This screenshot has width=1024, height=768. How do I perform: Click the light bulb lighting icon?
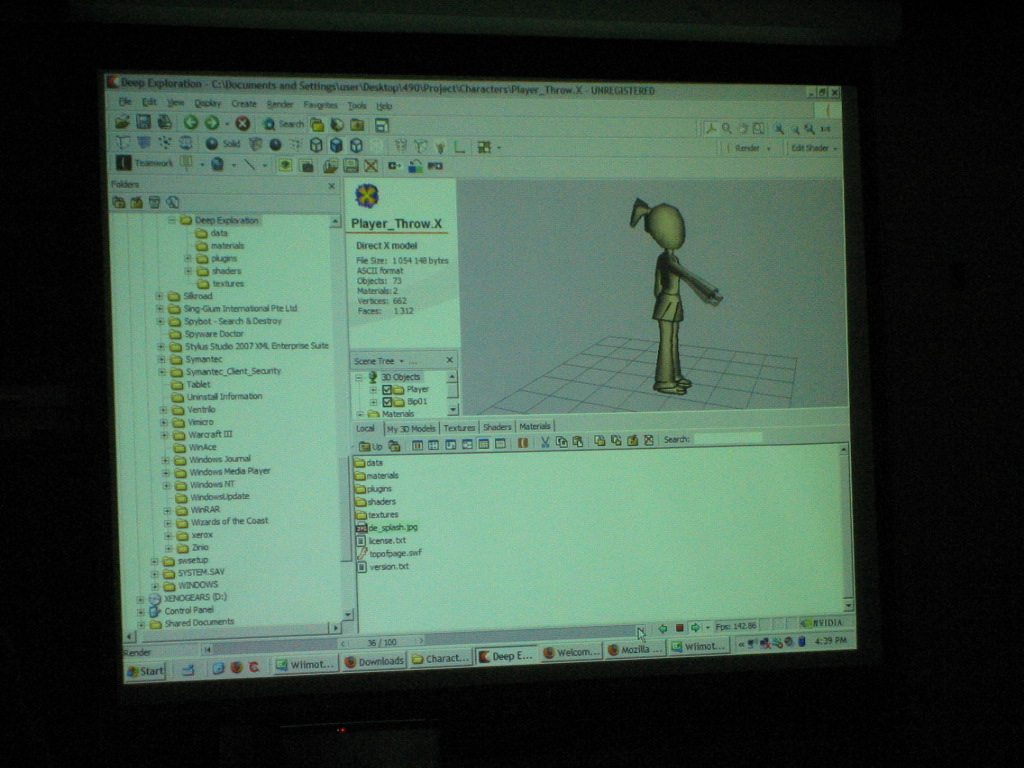pos(440,146)
